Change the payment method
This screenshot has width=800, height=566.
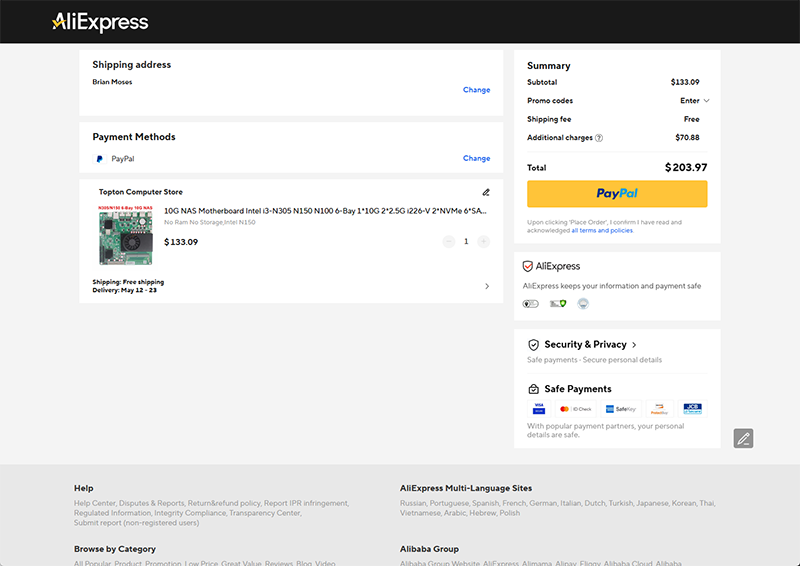(x=477, y=158)
